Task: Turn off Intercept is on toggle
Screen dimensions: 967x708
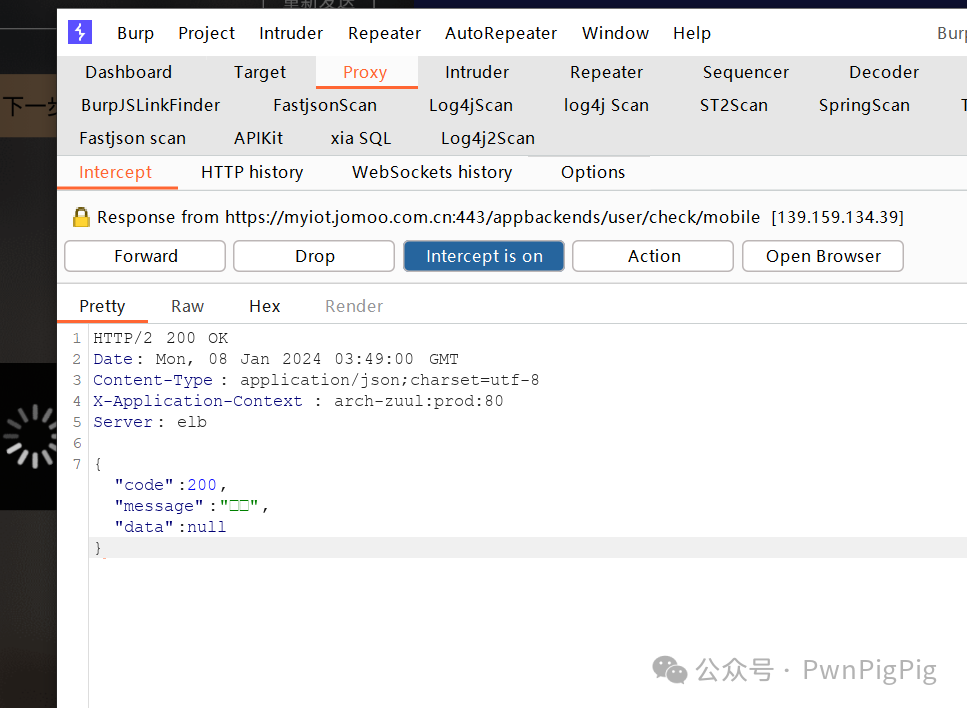Action: coord(484,256)
